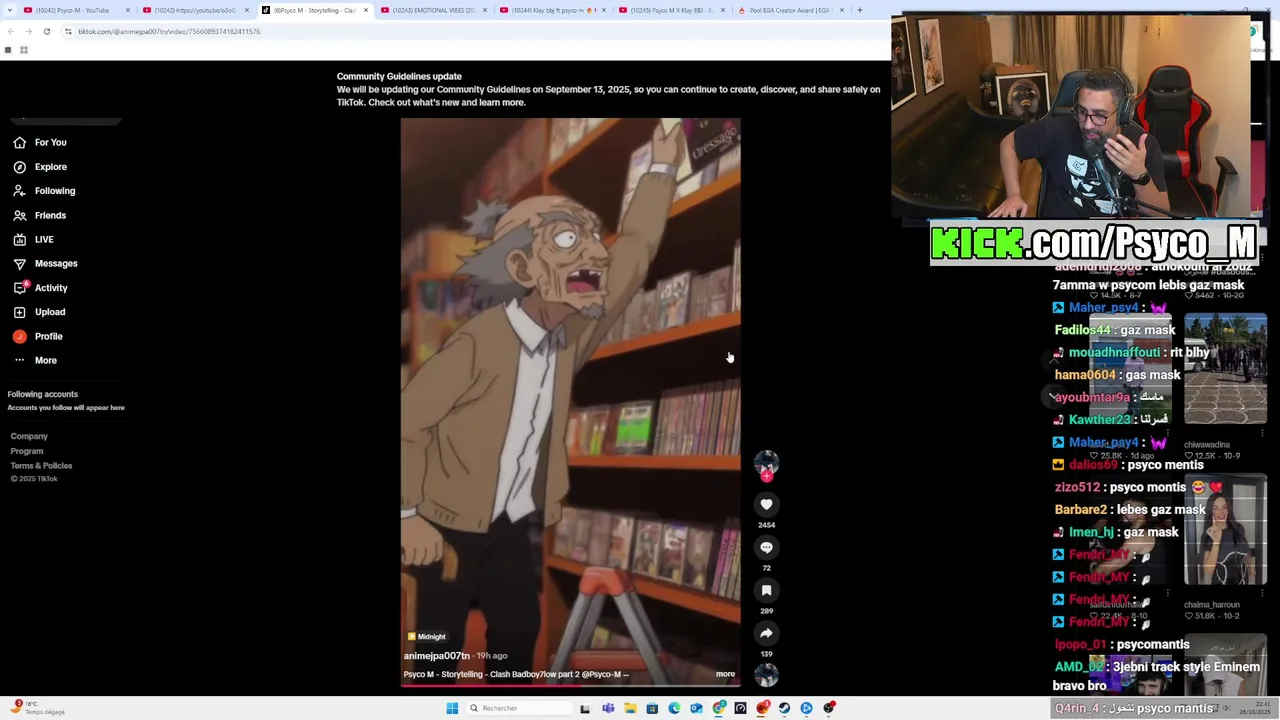Open the Program footer link
1280x720 pixels.
27,451
